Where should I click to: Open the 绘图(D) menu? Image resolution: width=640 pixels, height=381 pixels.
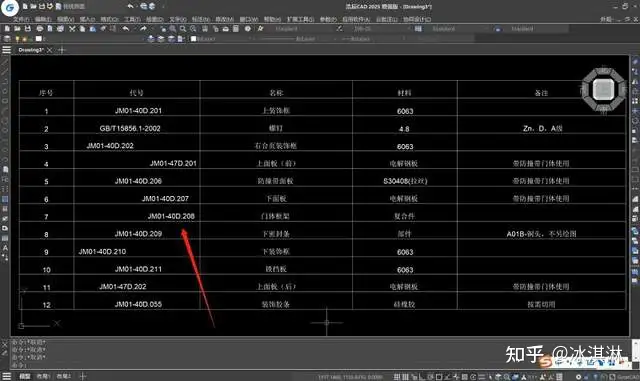[x=155, y=19]
